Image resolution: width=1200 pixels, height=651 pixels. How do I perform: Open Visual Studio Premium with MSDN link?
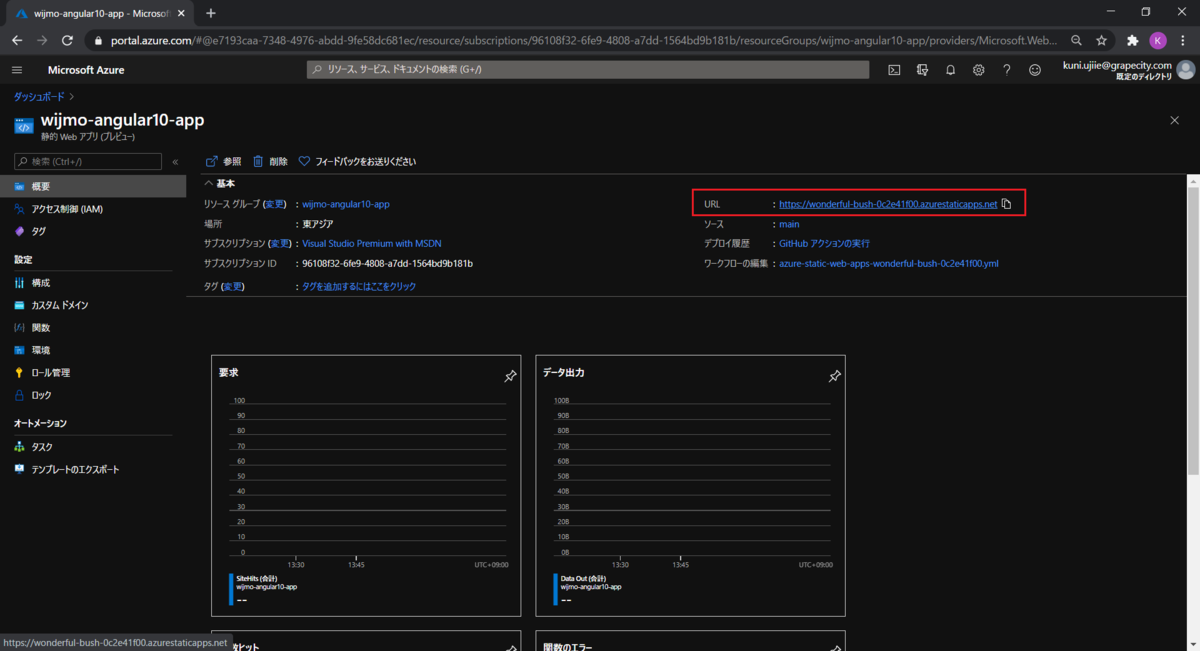click(x=371, y=243)
